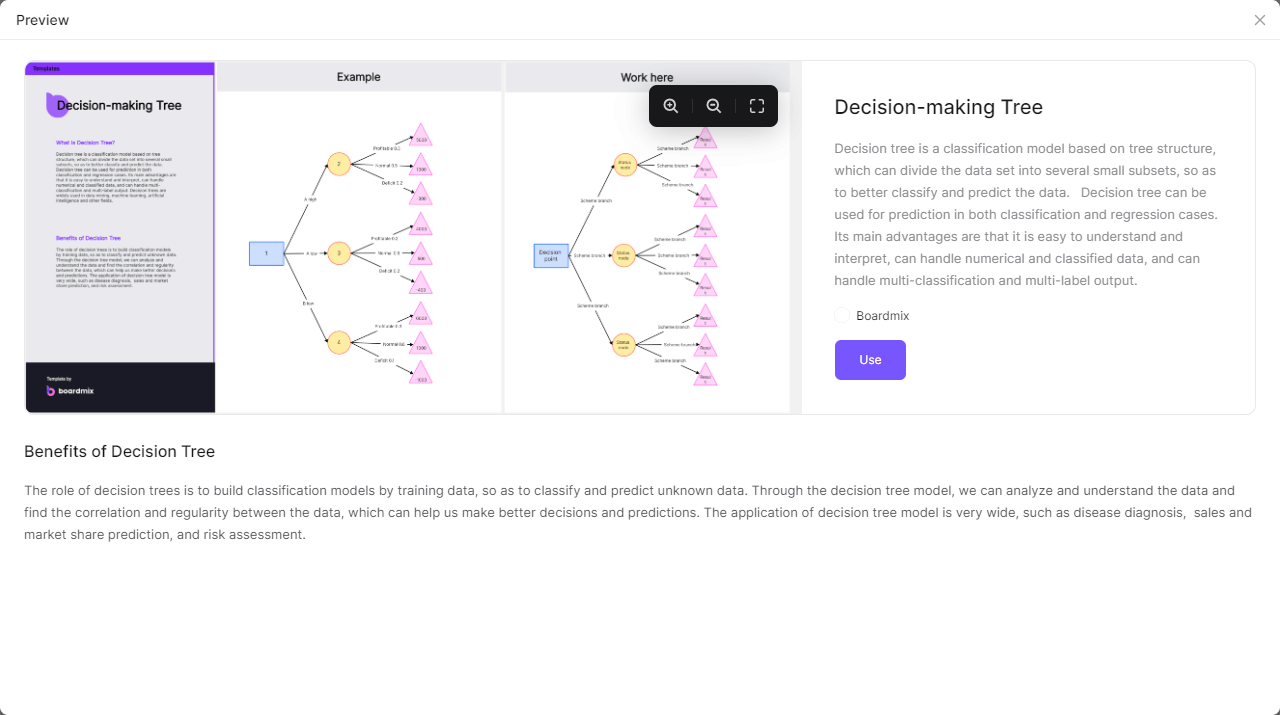Click the template cover thumbnail panel
This screenshot has width=1280, height=715.
pyautogui.click(x=120, y=238)
